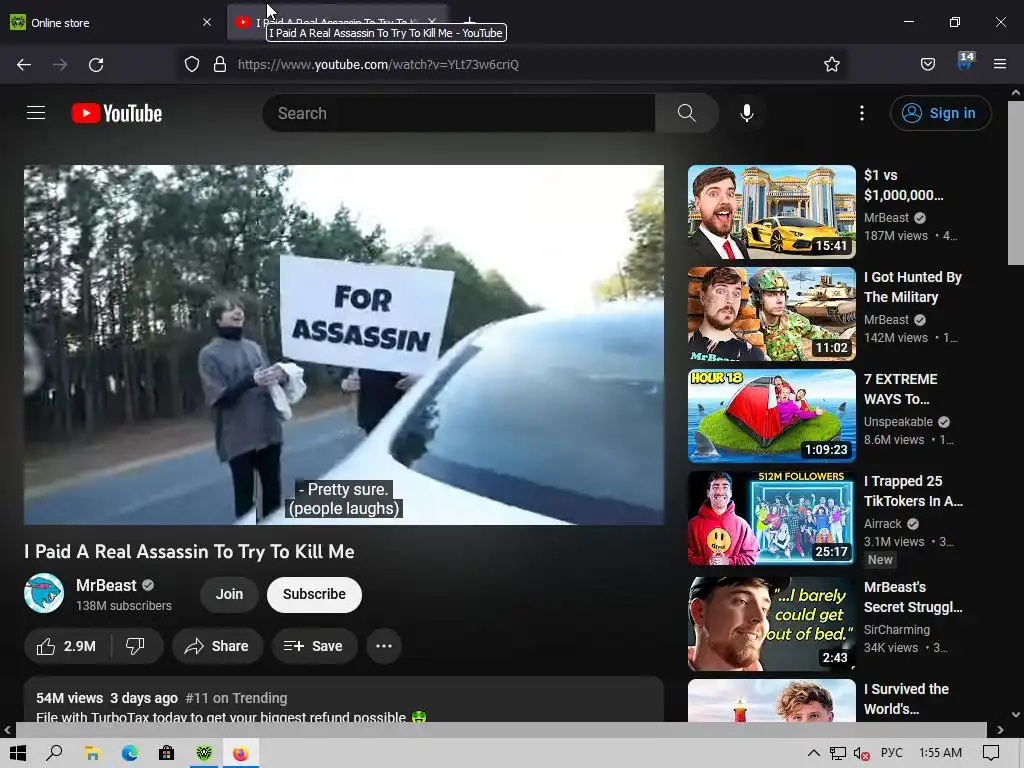Close the Online store tab
Image resolution: width=1024 pixels, height=768 pixels.
tap(207, 22)
